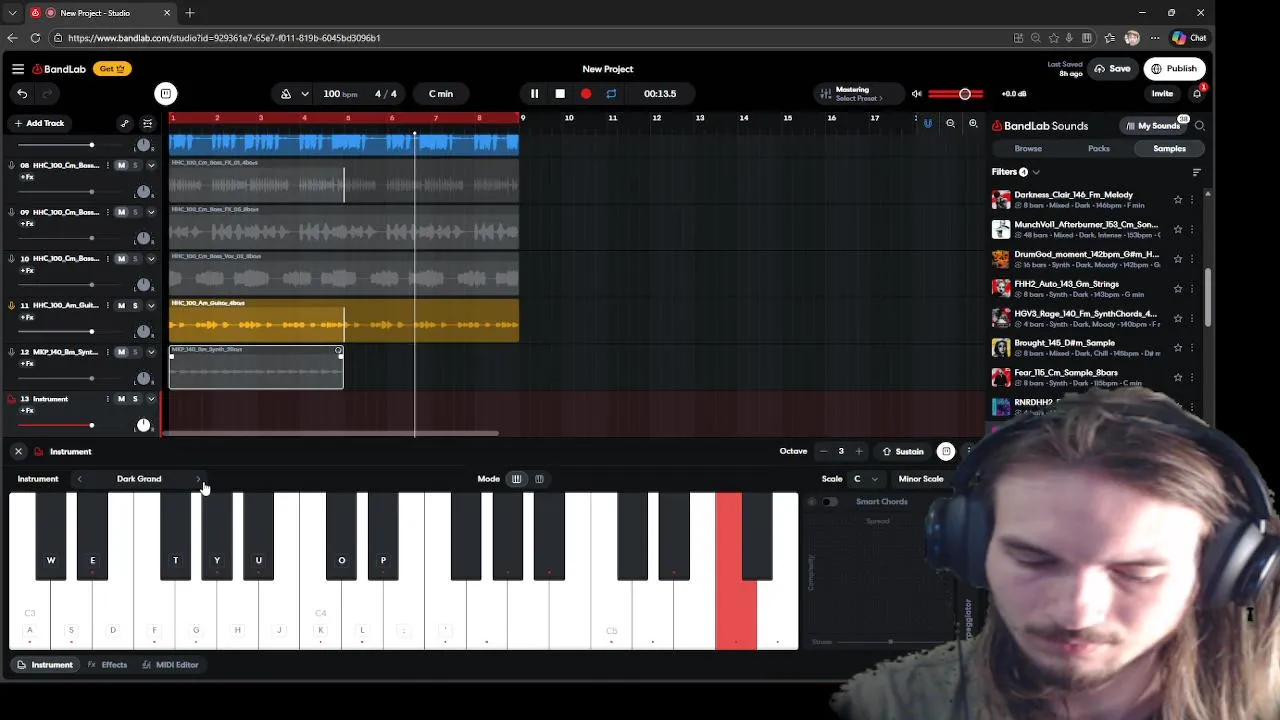The width and height of the screenshot is (1280, 720).
Task: Expand track 09 options chevron
Action: pyautogui.click(x=151, y=212)
